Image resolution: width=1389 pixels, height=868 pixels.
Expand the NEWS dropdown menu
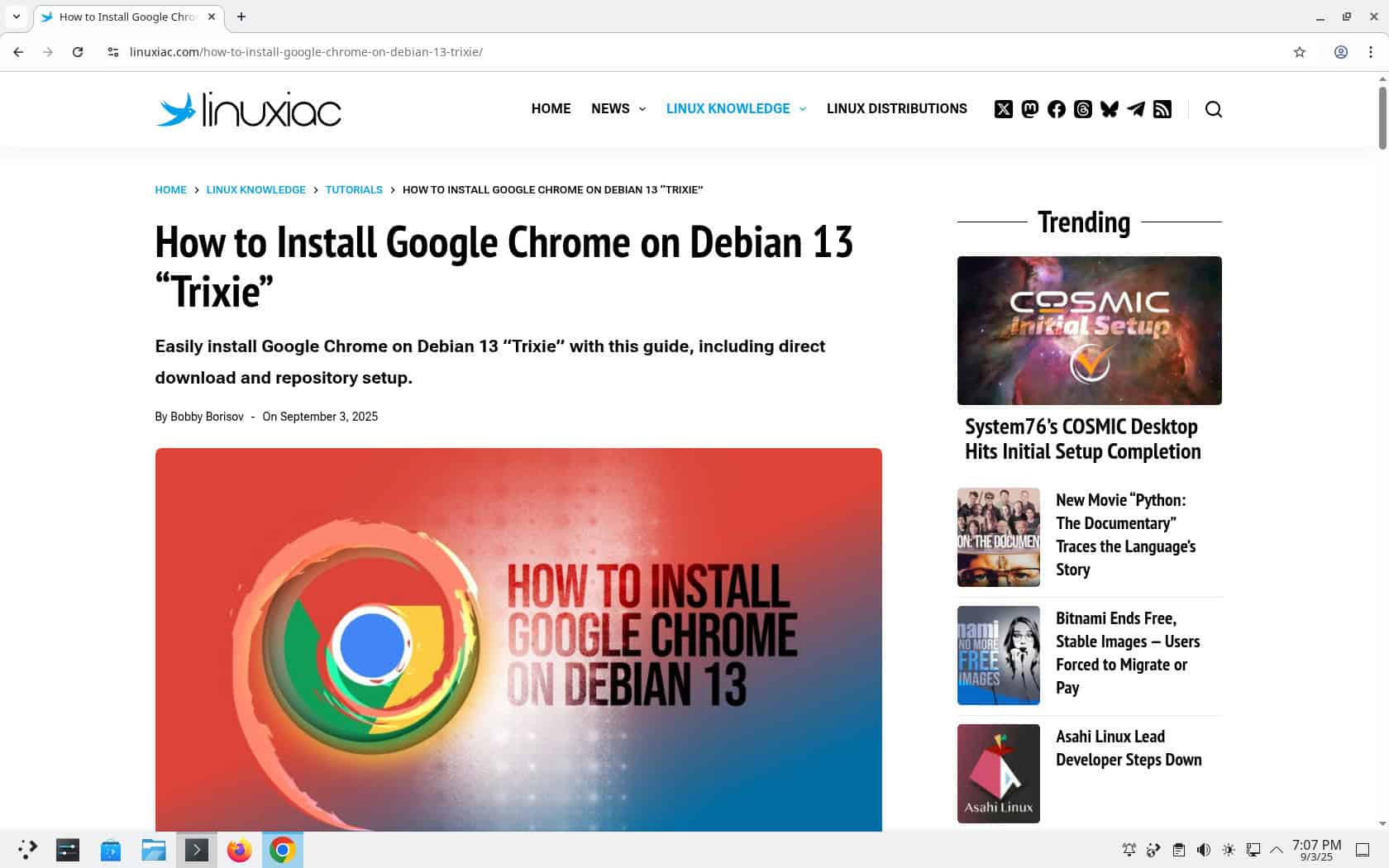tap(618, 108)
